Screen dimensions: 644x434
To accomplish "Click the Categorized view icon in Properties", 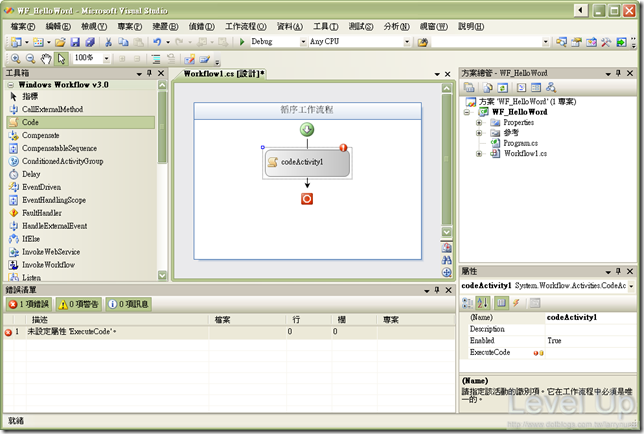I will [x=467, y=303].
